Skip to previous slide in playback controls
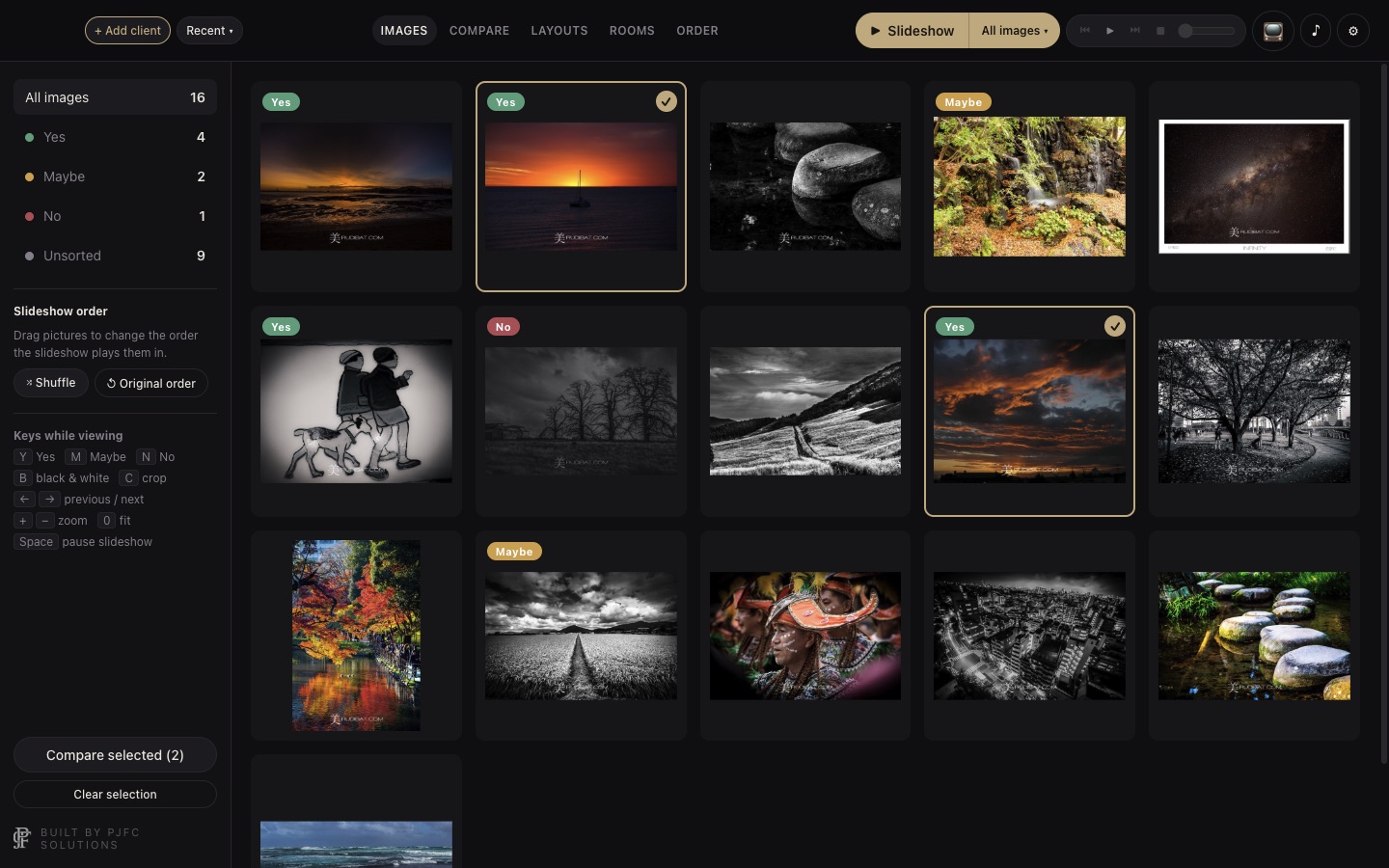The width and height of the screenshot is (1389, 868). coord(1085,31)
